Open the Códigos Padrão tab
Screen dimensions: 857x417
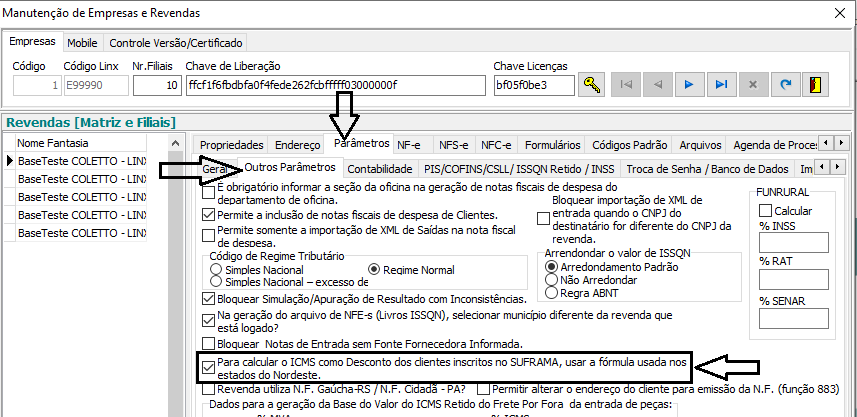(x=630, y=145)
